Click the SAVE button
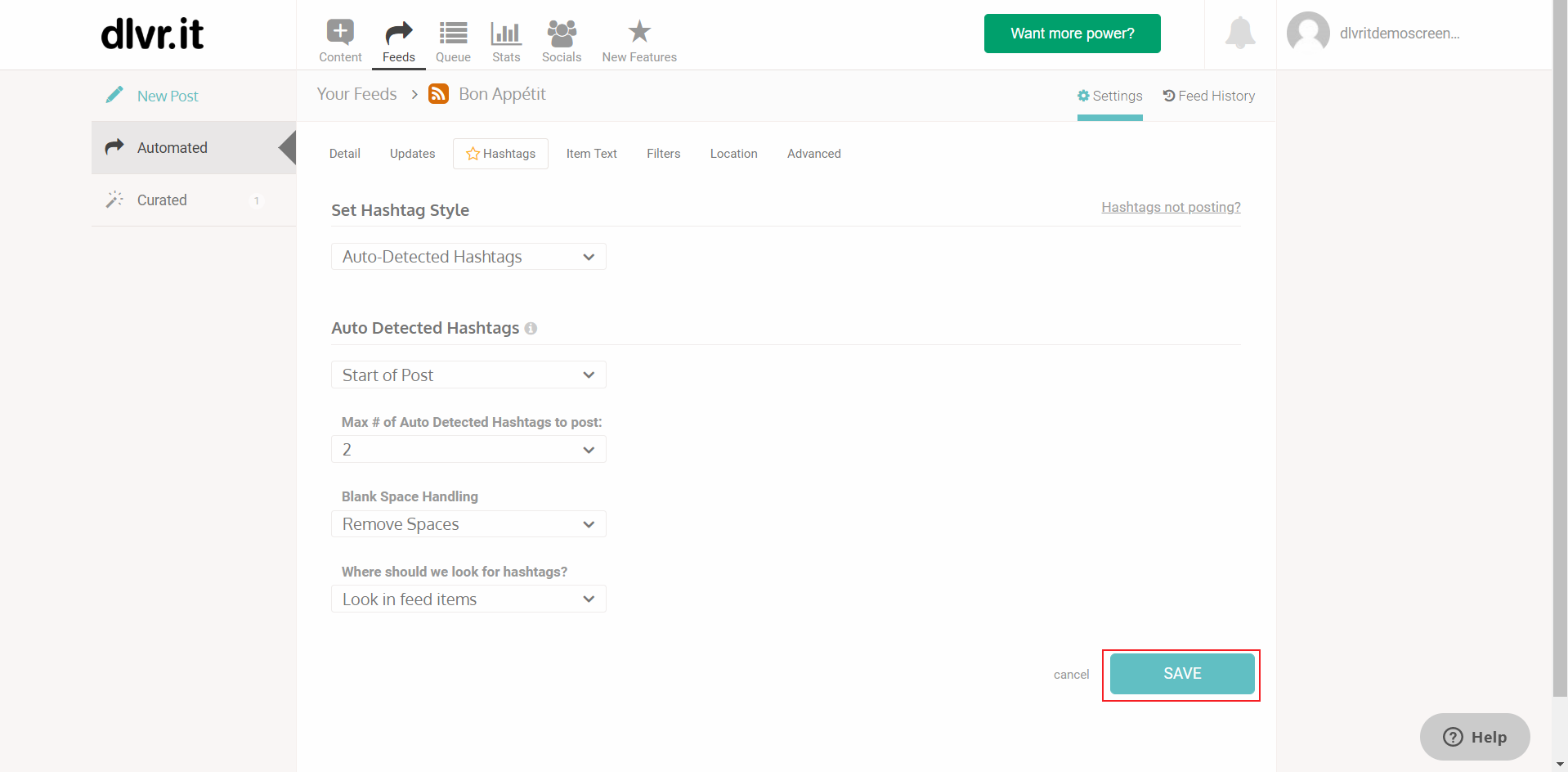This screenshot has width=1568, height=772. click(x=1182, y=674)
